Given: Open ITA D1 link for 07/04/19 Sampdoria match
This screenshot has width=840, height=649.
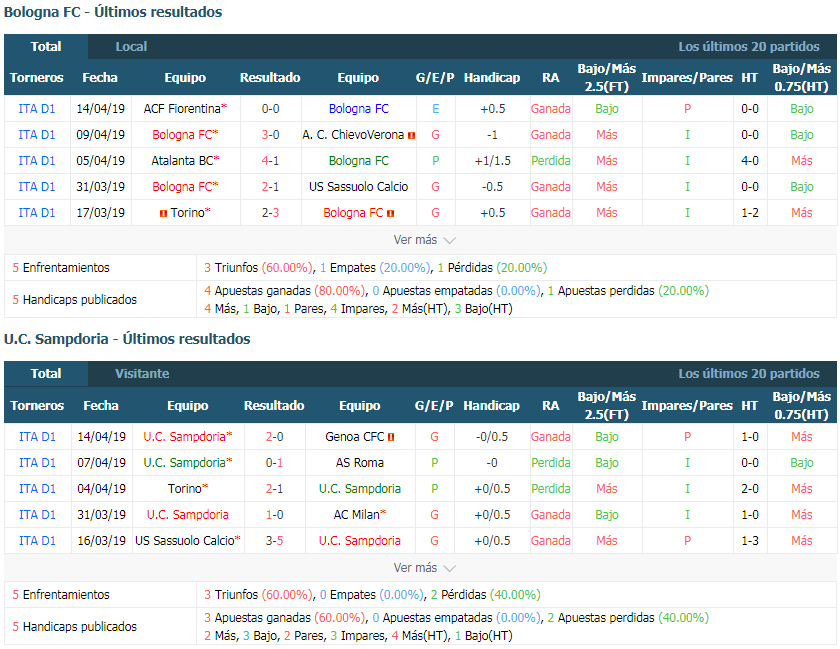Looking at the screenshot, I should click(x=38, y=462).
